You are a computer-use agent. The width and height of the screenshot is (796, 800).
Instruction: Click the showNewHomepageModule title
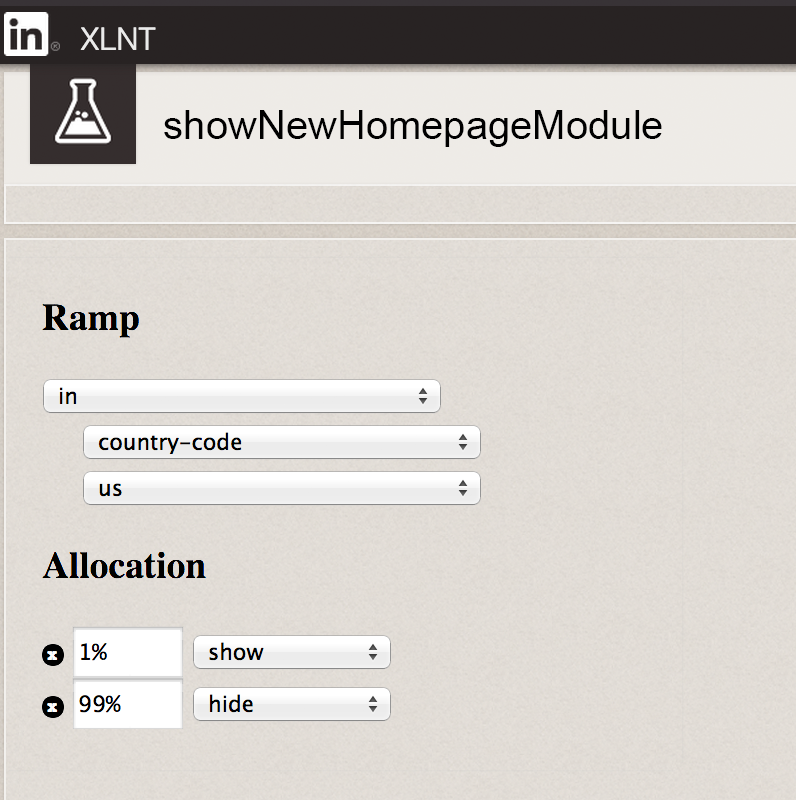coord(412,126)
